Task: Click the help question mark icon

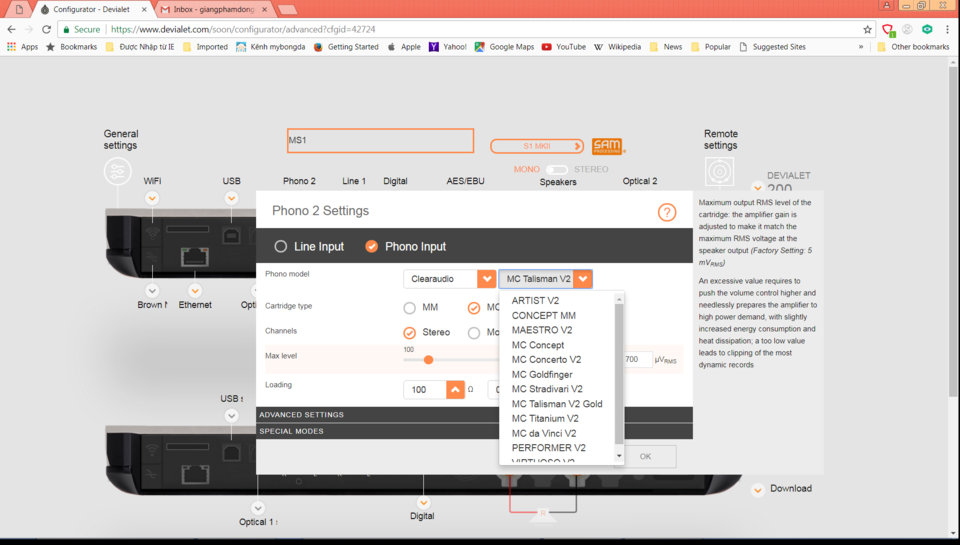Action: point(667,212)
